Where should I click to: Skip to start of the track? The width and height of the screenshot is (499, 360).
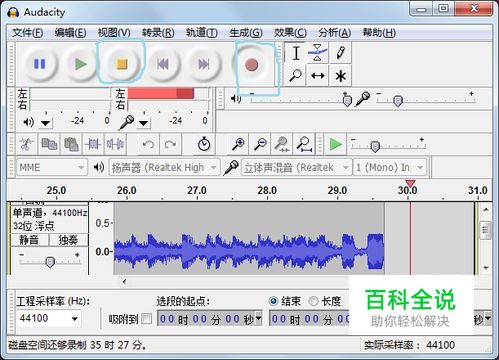click(163, 64)
